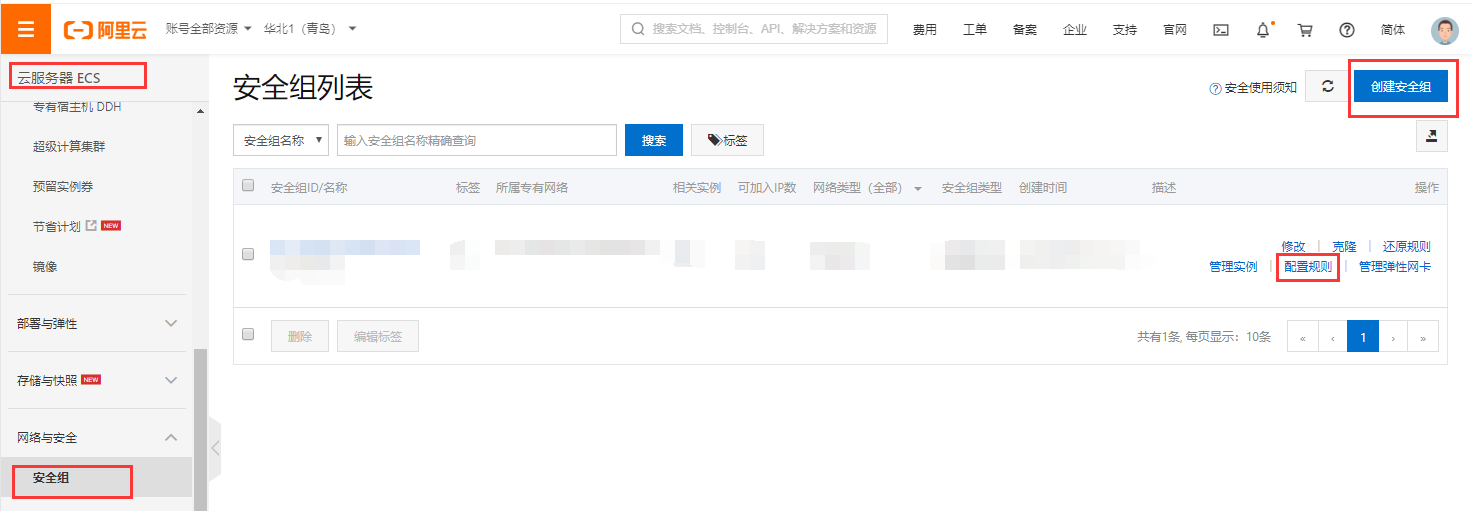Screen dimensions: 1472x511
Task: Click the search magnifier icon in top bar
Action: pyautogui.click(x=638, y=29)
